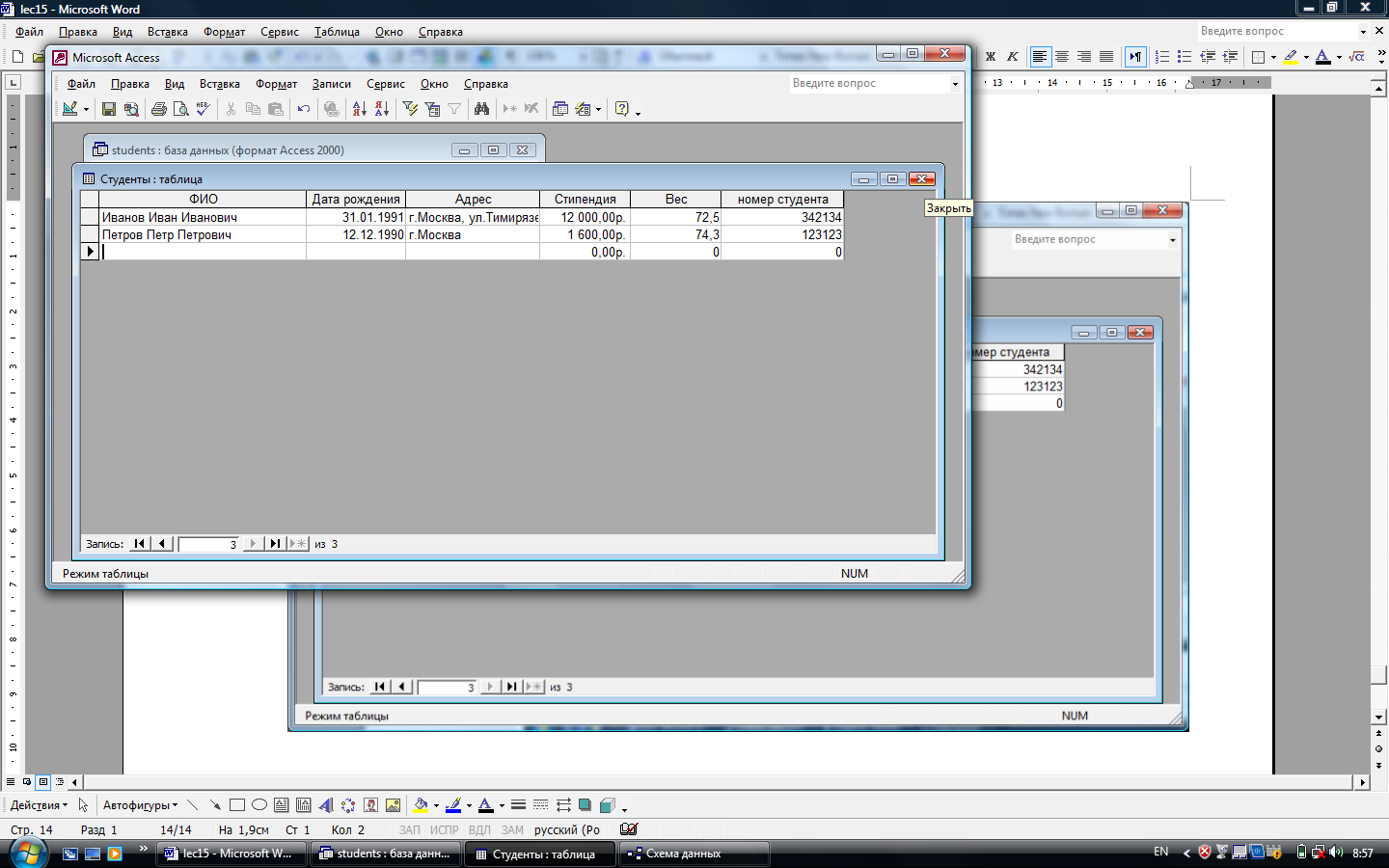The width and height of the screenshot is (1389, 868).
Task: Insert Picture from drawing toolbar
Action: click(393, 805)
